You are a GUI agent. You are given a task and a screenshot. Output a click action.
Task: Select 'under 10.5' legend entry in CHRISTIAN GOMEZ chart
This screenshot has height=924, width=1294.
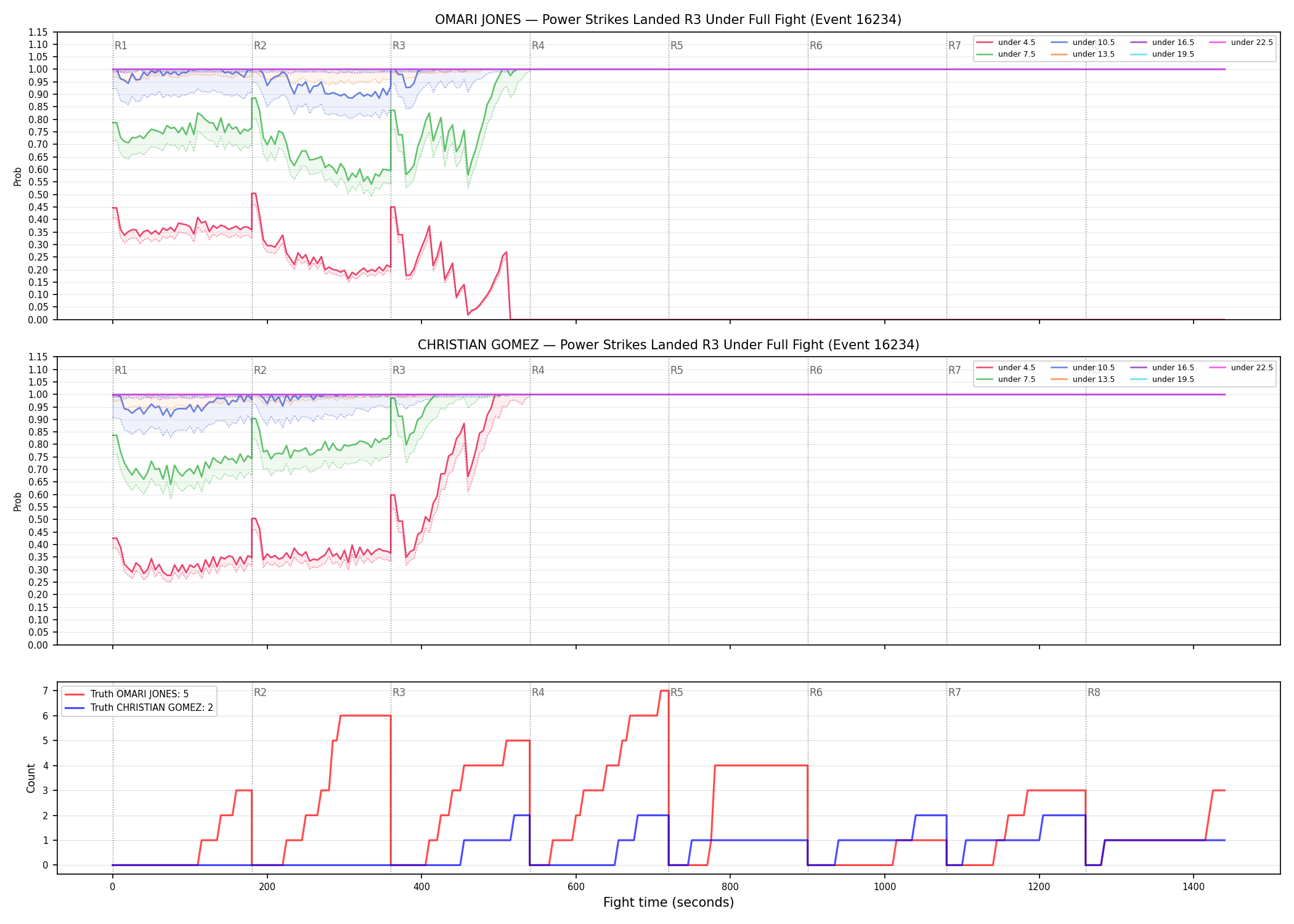1083,368
